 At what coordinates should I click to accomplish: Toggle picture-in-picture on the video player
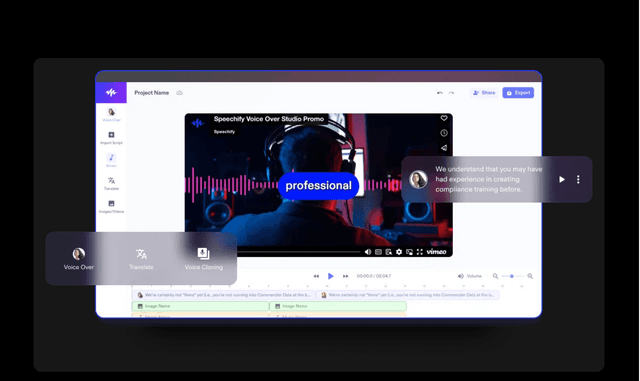click(409, 252)
